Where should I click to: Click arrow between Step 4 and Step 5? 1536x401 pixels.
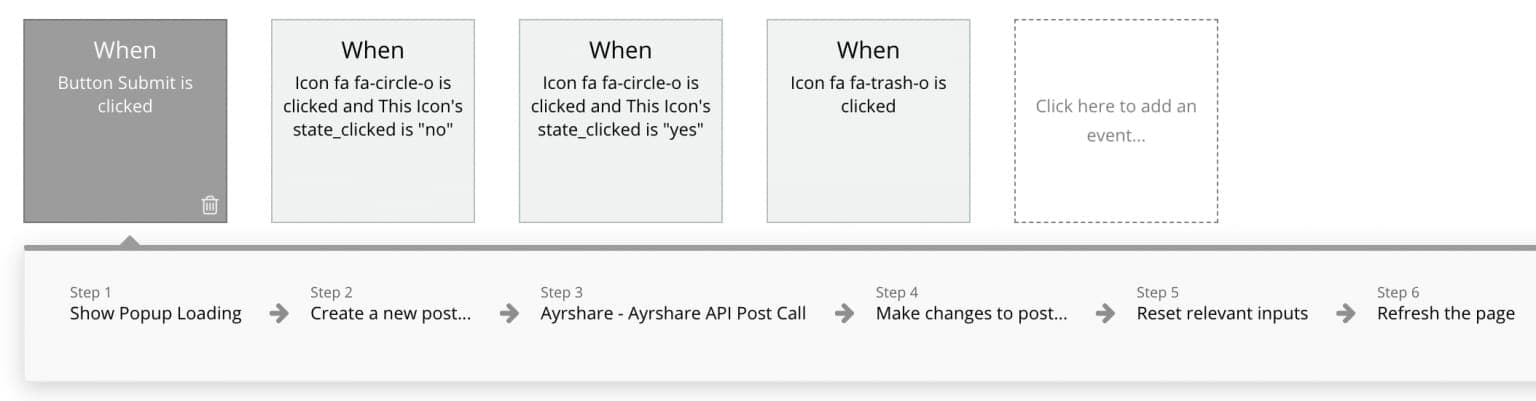pos(1105,314)
